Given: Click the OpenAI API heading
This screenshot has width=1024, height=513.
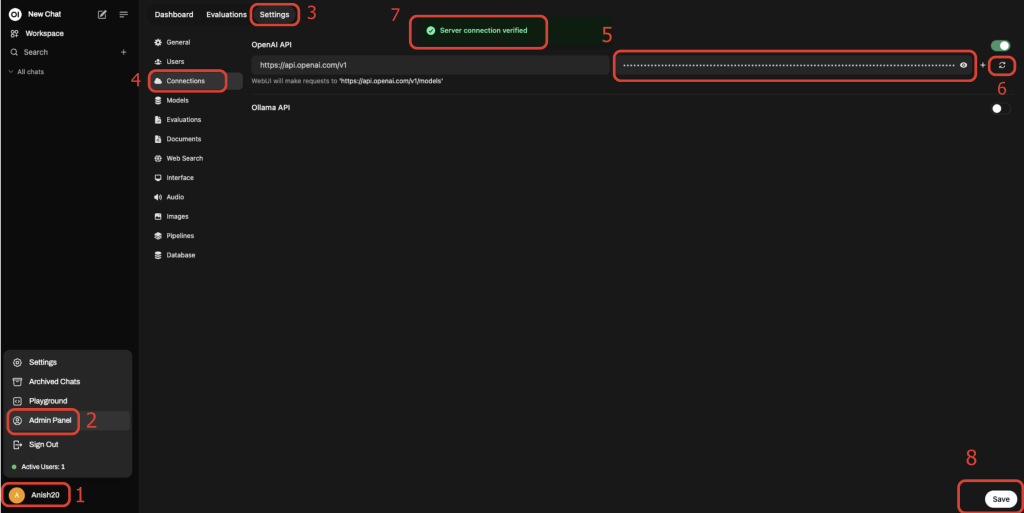Looking at the screenshot, I should pos(272,45).
